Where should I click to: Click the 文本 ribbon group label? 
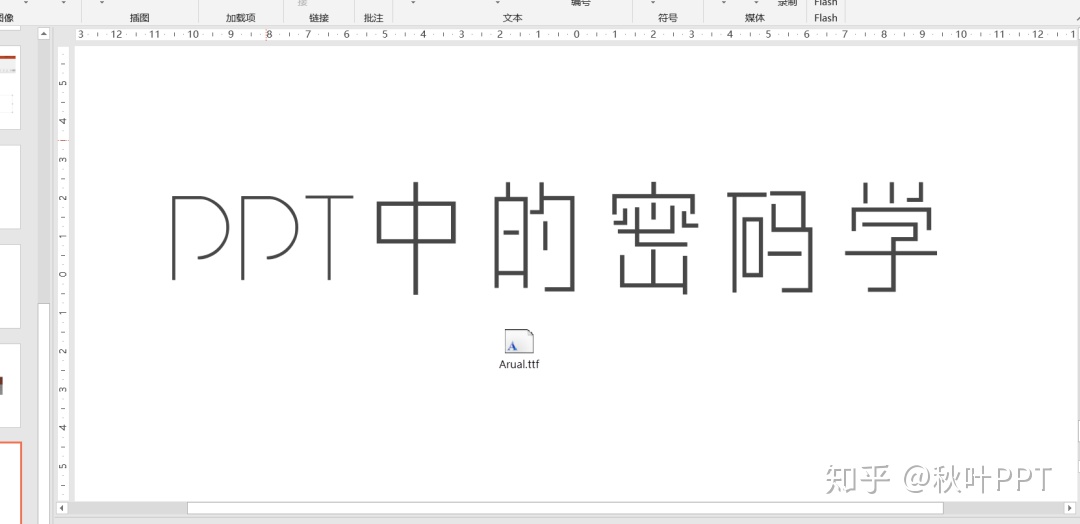click(x=512, y=18)
